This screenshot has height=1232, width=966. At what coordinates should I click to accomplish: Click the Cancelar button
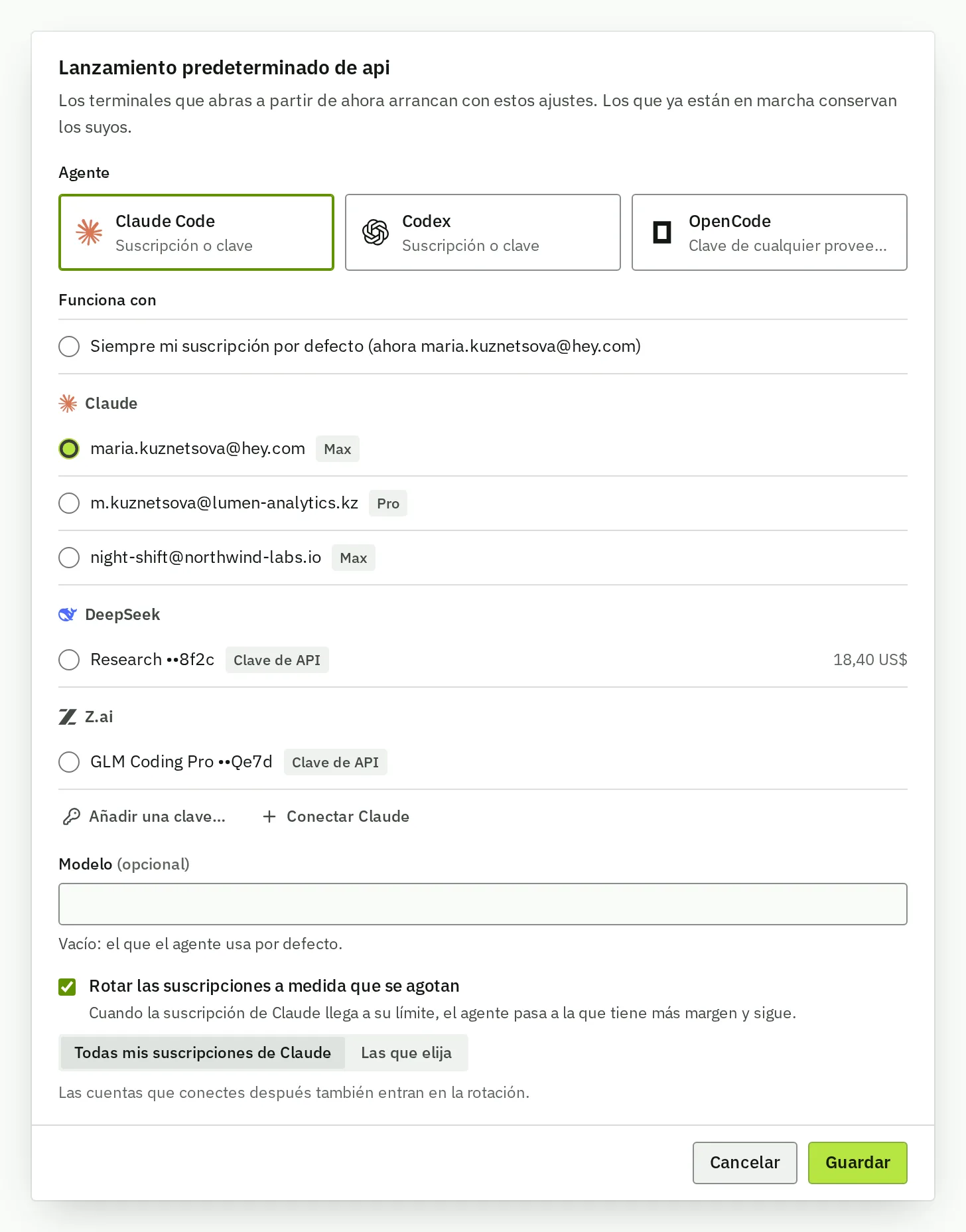[x=745, y=1163]
